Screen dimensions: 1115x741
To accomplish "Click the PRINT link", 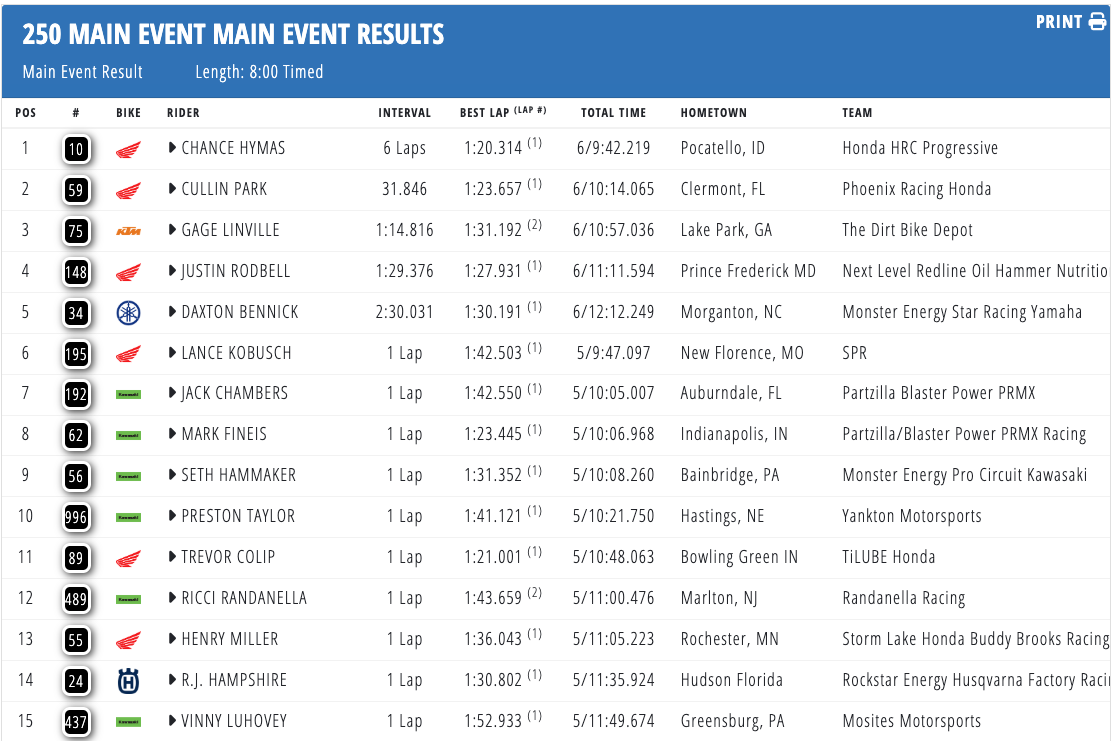I will [x=1059, y=22].
